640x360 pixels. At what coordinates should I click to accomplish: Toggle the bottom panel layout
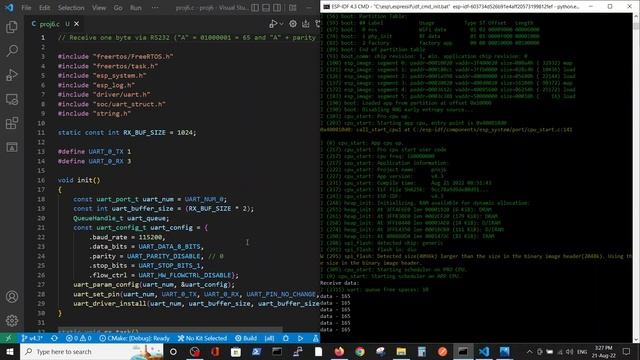click(x=266, y=8)
